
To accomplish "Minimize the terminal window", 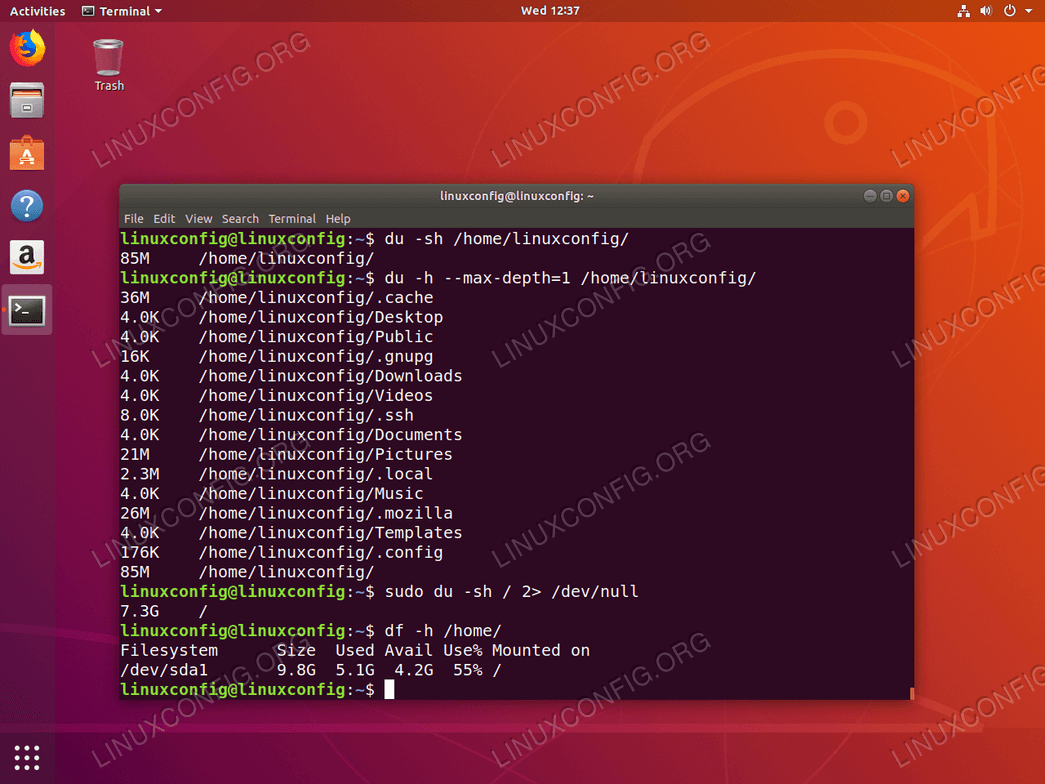I will pos(870,195).
